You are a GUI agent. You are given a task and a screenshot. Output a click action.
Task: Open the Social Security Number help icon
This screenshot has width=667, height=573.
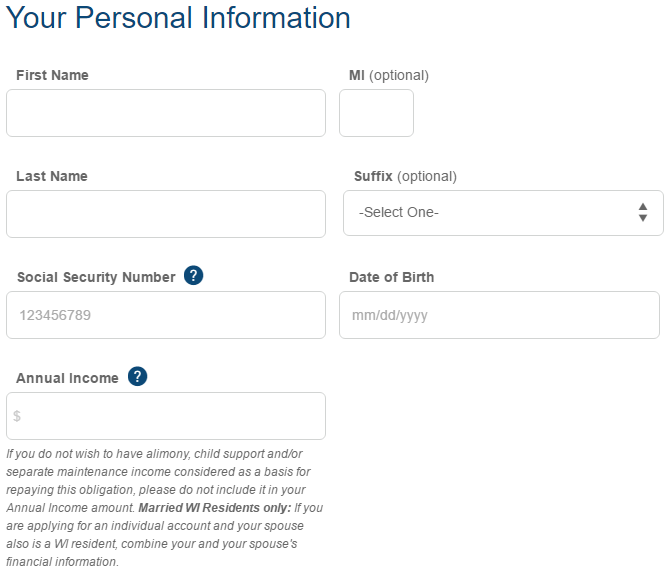[193, 276]
